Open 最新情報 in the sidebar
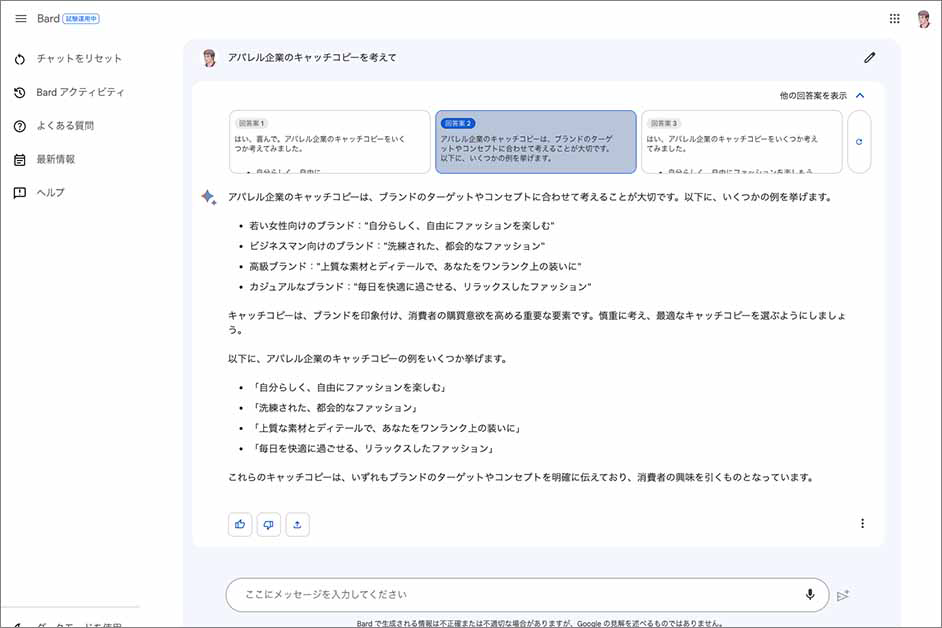Image resolution: width=942 pixels, height=628 pixels. (x=56, y=159)
